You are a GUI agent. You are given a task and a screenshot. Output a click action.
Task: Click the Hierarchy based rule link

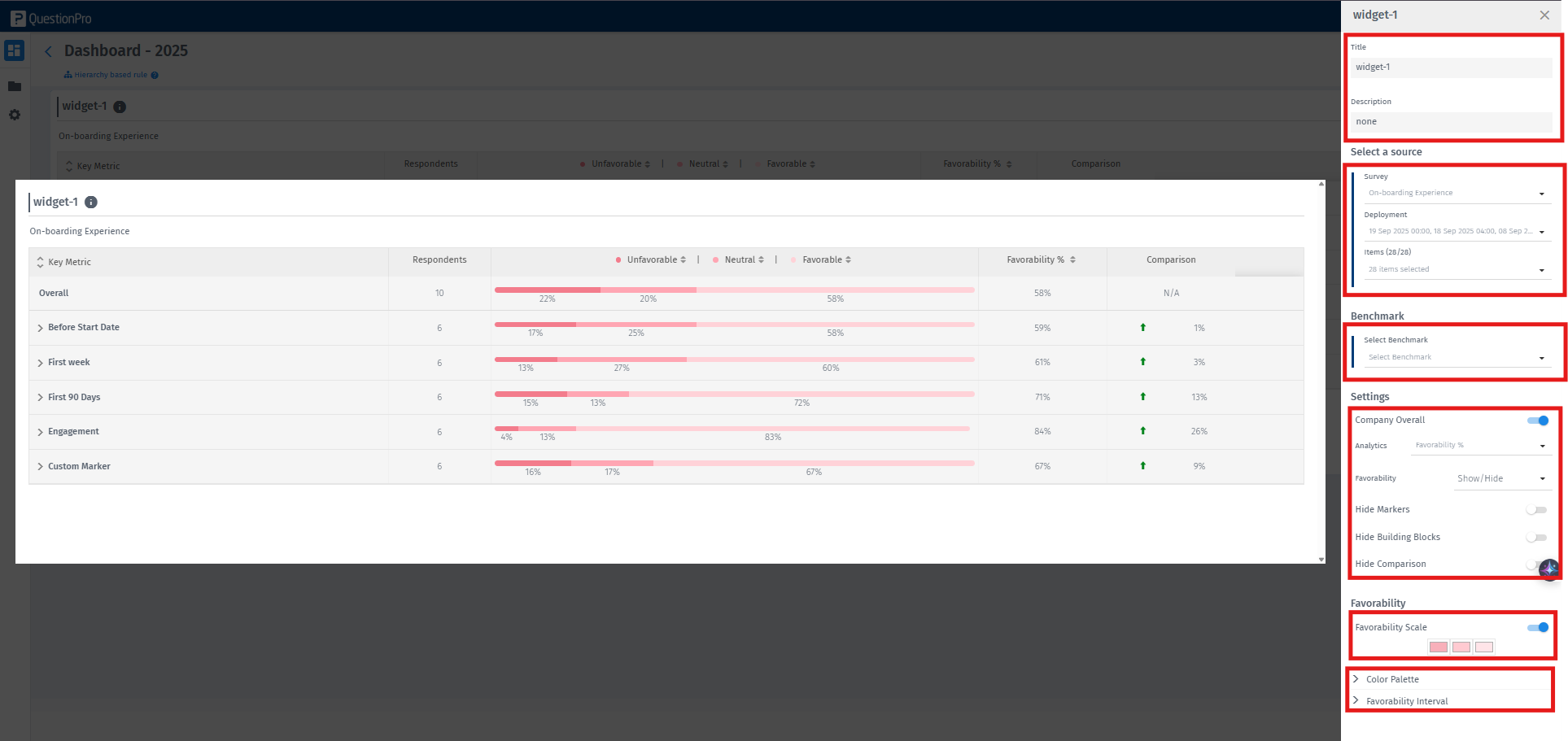111,75
